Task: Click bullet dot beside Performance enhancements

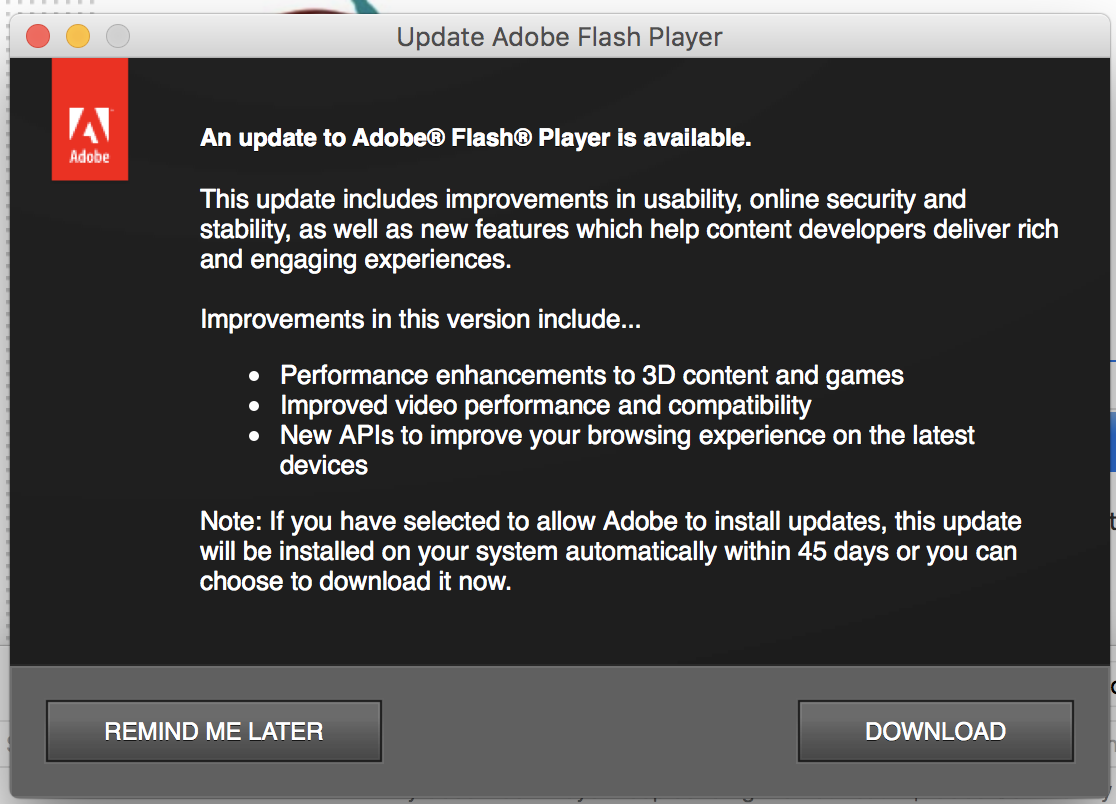Action: click(x=256, y=377)
